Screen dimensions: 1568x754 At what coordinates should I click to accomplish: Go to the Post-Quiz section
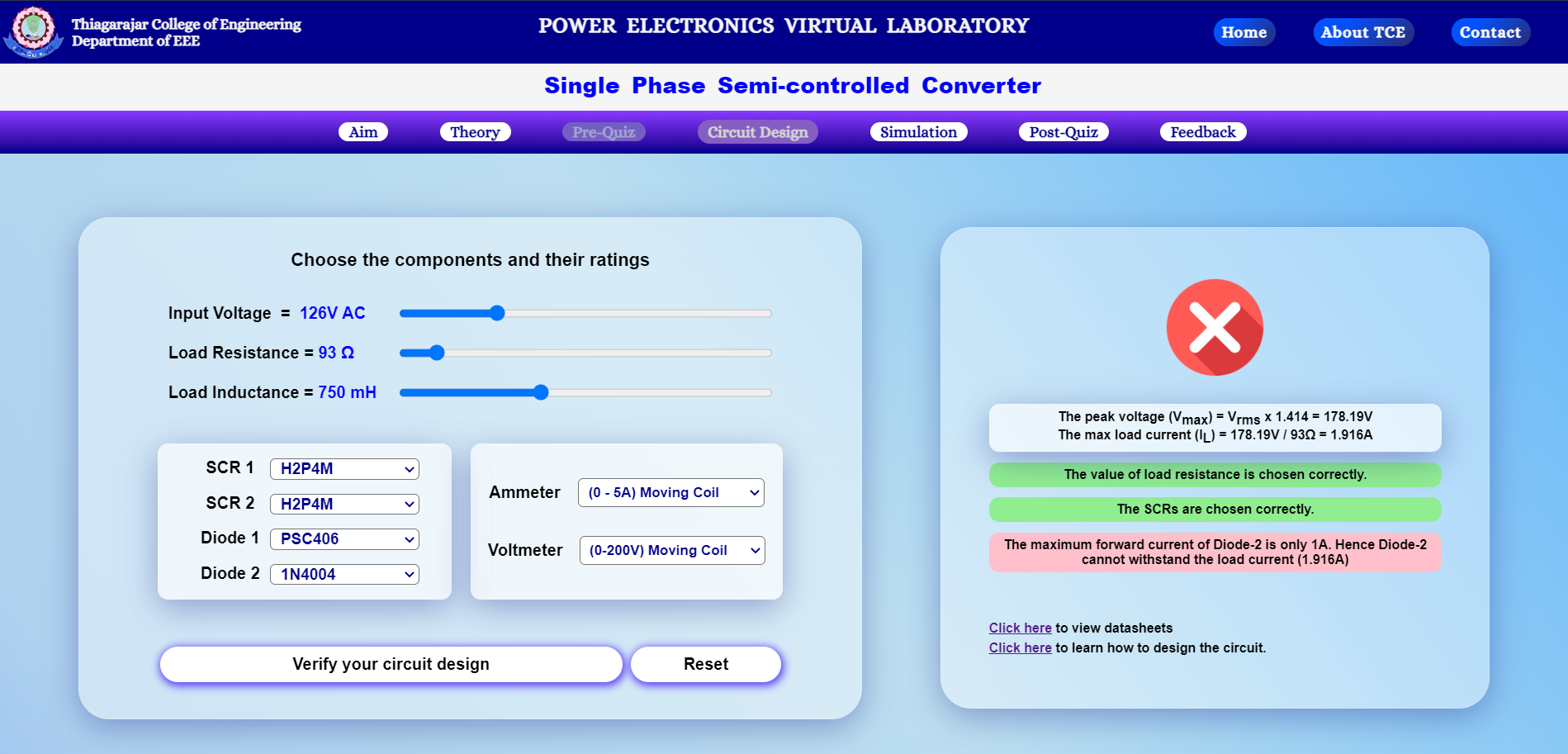(x=1063, y=131)
